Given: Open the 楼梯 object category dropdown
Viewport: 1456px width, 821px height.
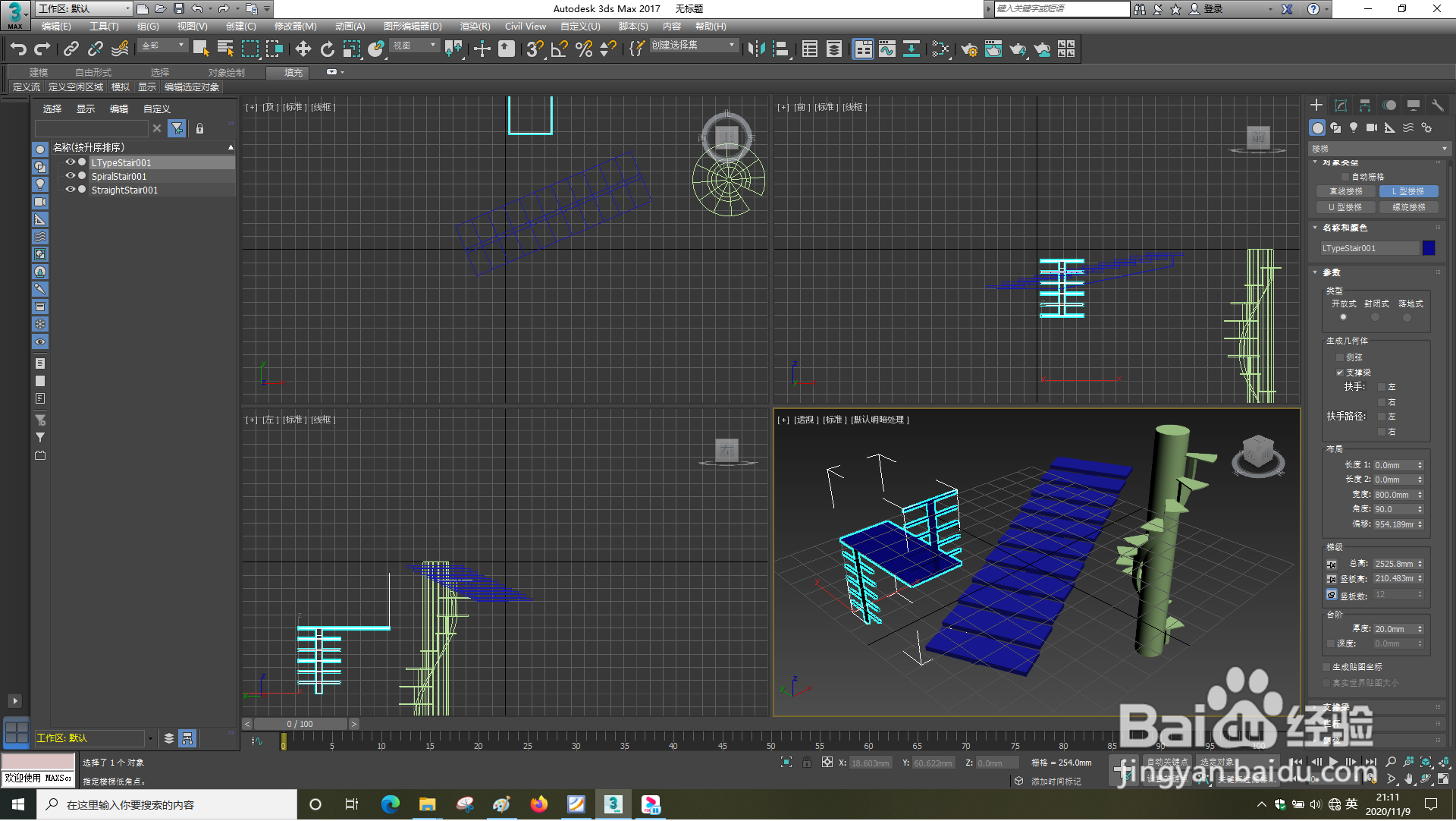Looking at the screenshot, I should point(1379,149).
